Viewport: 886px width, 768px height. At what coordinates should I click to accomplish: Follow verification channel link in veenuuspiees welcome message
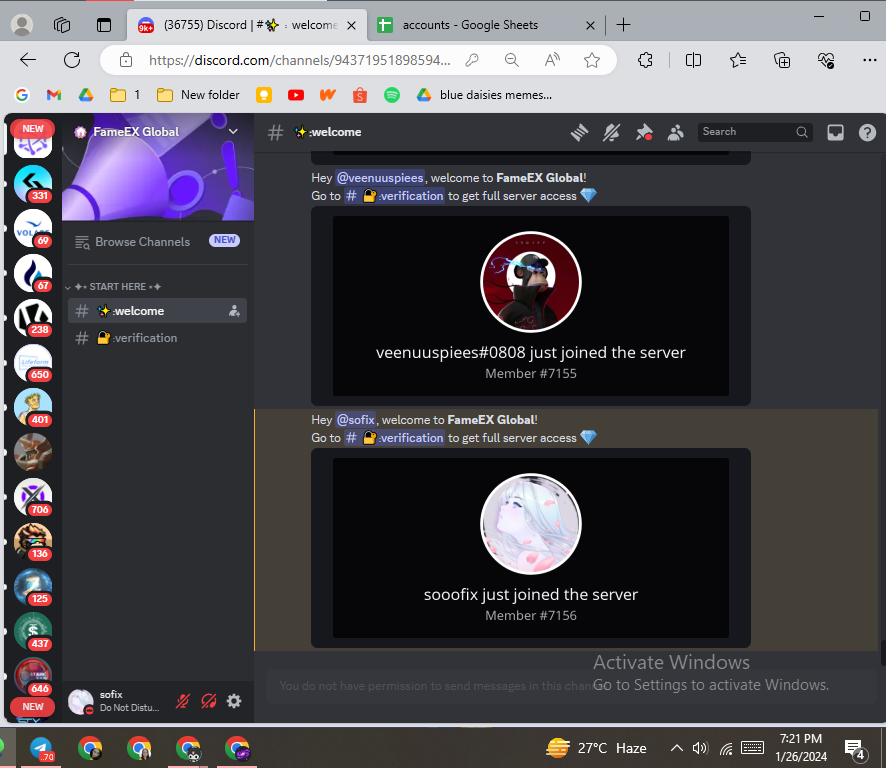[x=394, y=196]
